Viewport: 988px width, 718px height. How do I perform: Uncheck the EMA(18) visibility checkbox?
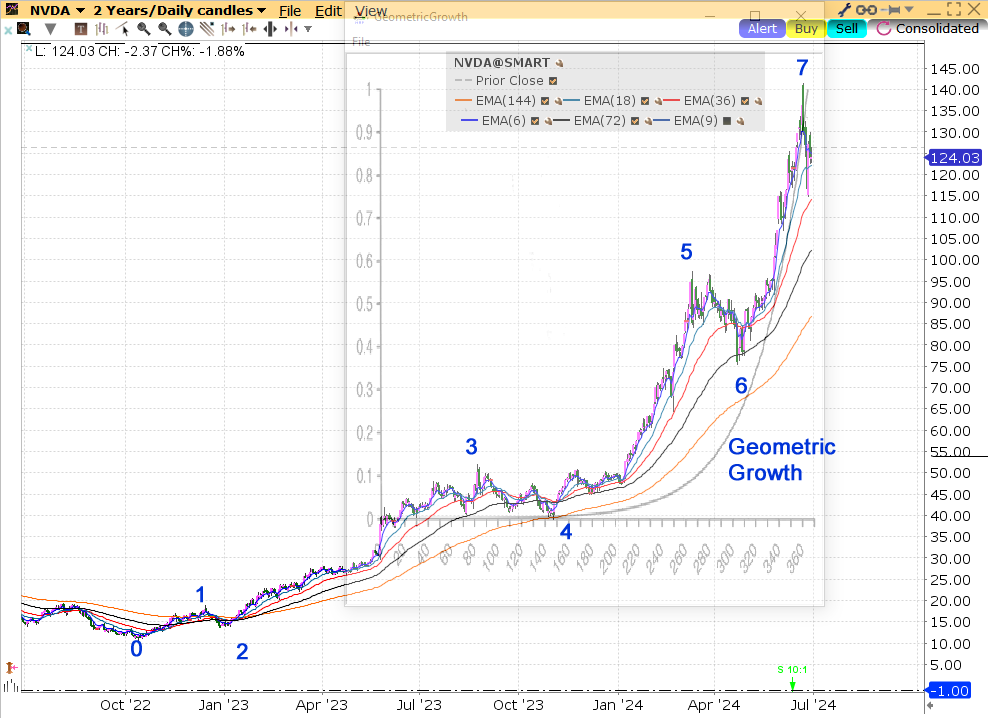(645, 101)
